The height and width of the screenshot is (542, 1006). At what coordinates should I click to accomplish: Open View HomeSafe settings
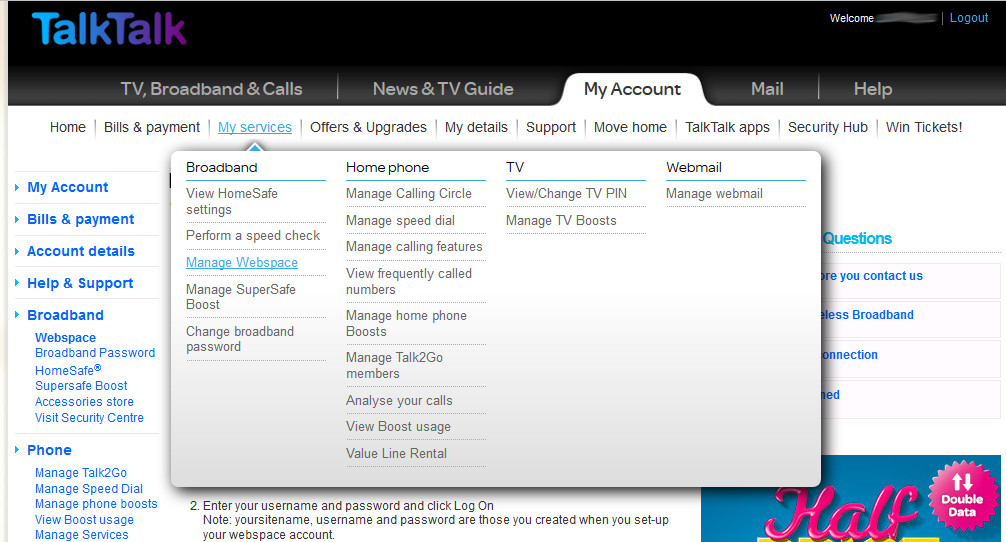pyautogui.click(x=232, y=201)
